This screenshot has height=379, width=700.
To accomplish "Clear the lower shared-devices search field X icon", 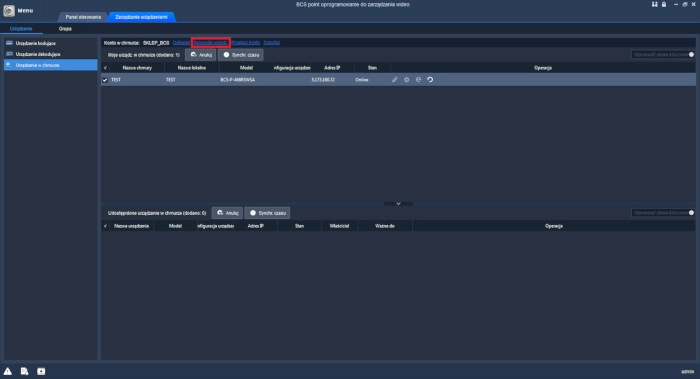I will (691, 213).
